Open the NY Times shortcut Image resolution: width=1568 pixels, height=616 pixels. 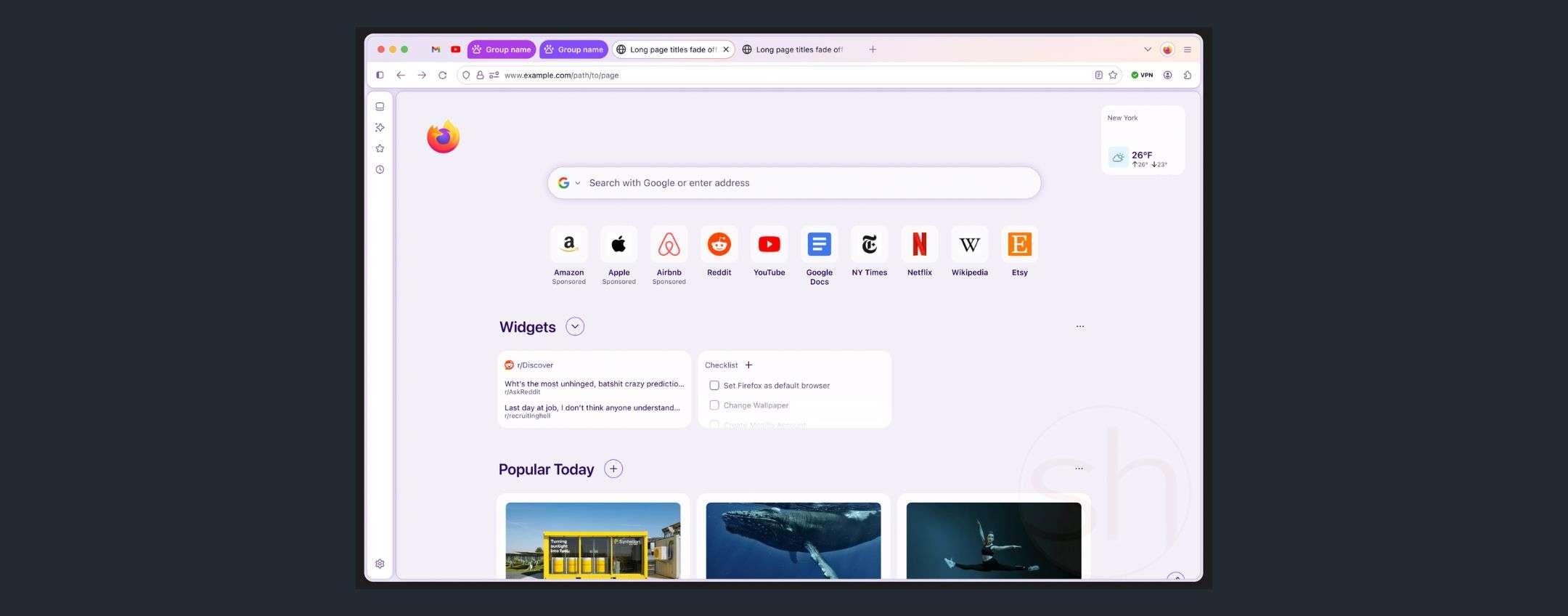pos(869,251)
